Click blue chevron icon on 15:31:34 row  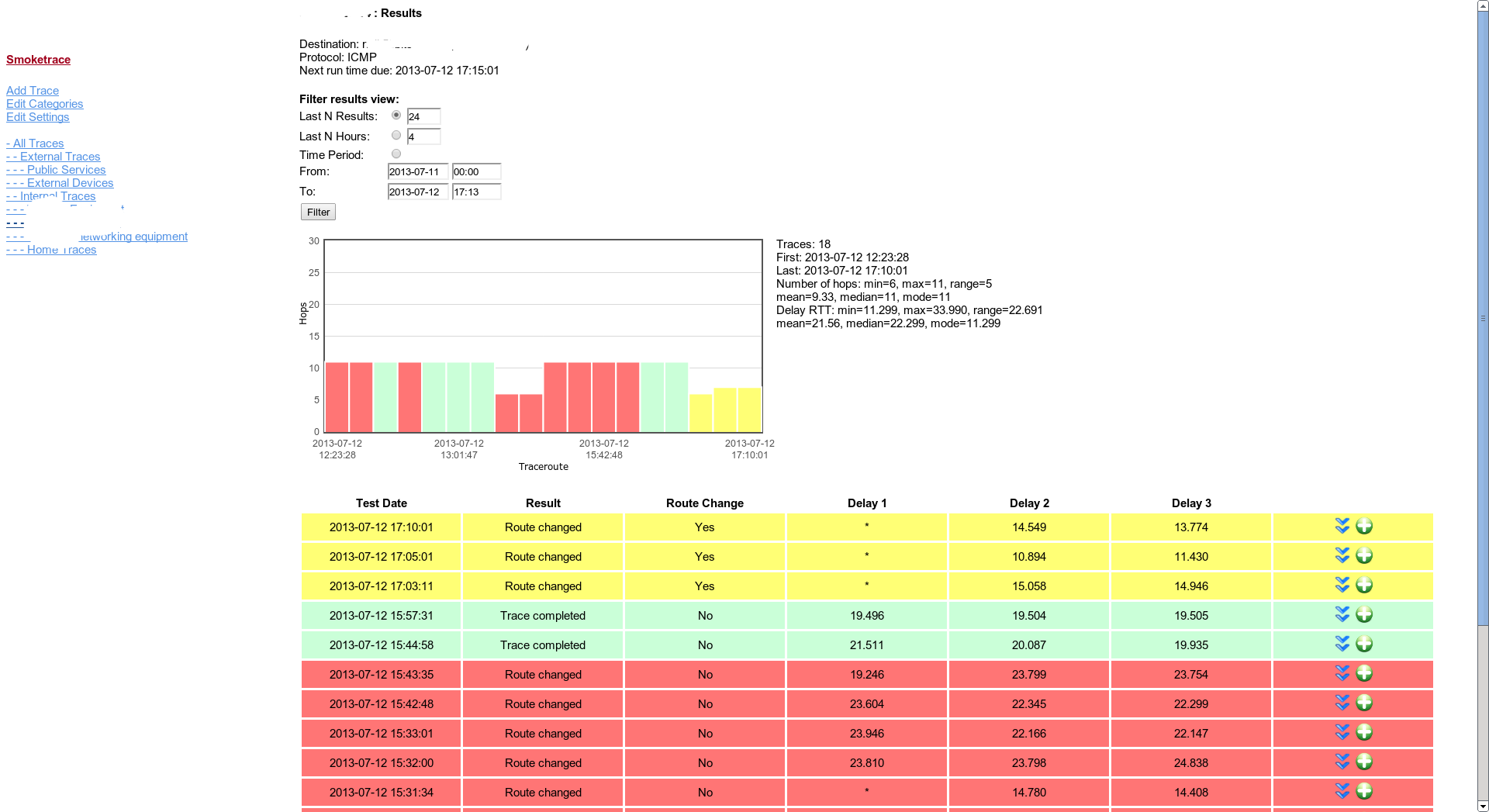[x=1342, y=791]
